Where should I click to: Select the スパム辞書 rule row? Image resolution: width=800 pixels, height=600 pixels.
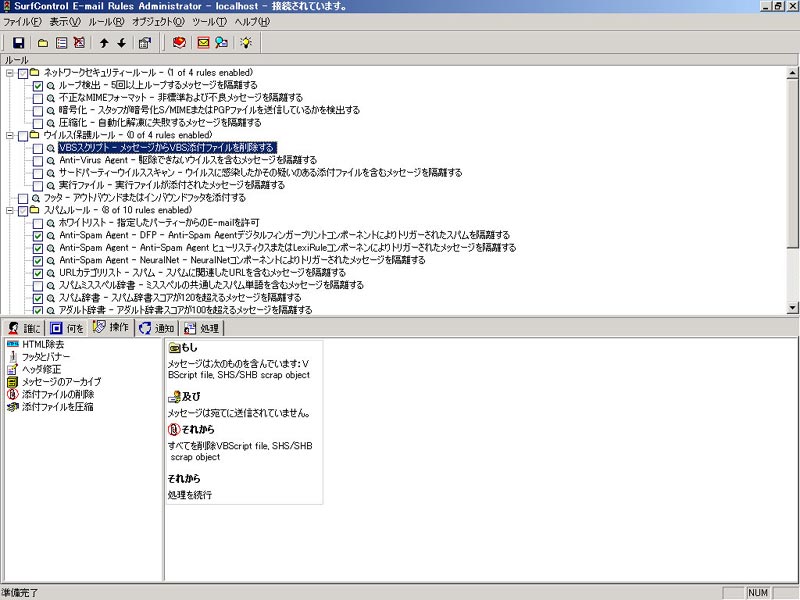click(x=180, y=297)
